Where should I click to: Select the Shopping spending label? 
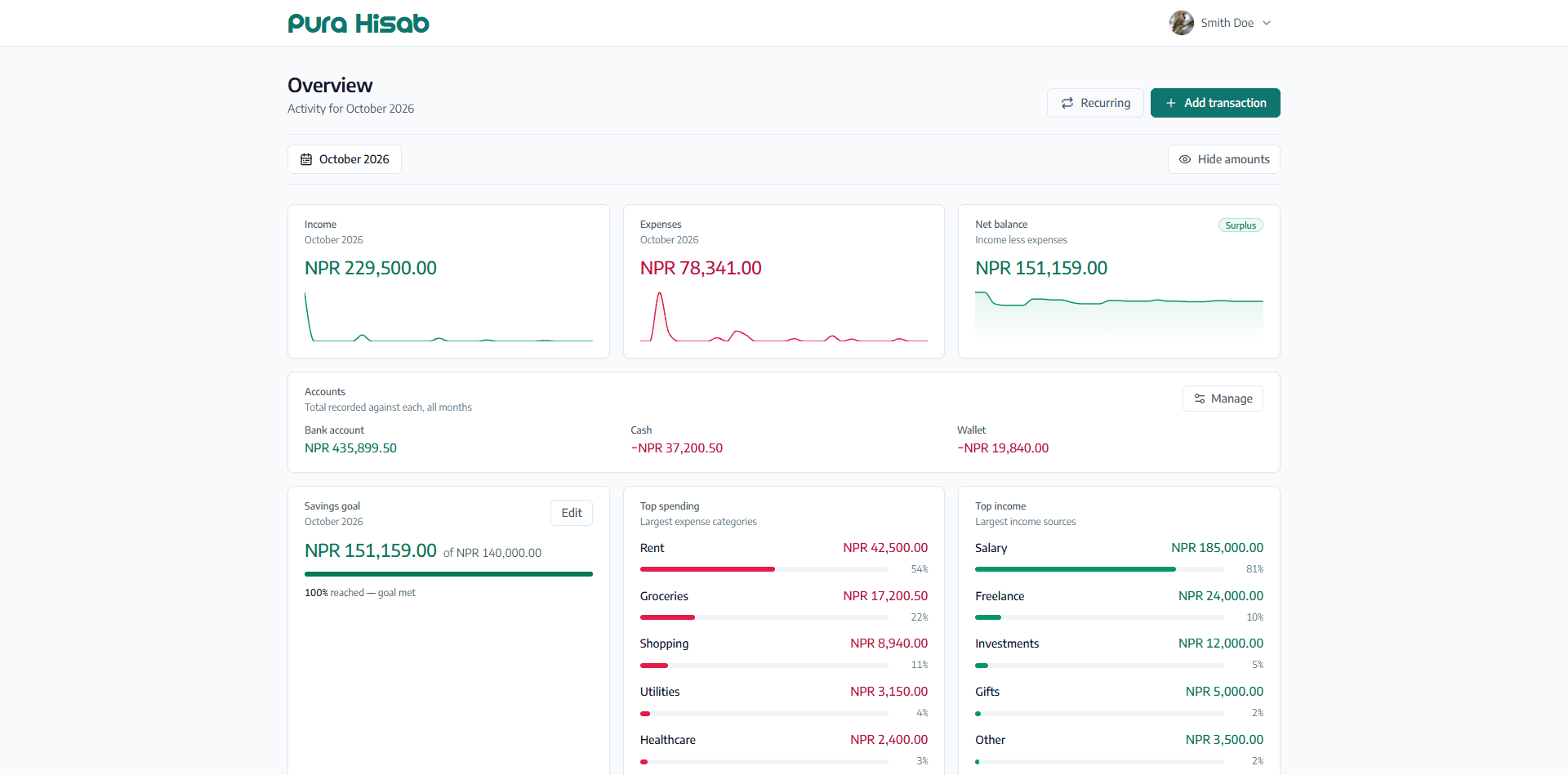pyautogui.click(x=664, y=644)
